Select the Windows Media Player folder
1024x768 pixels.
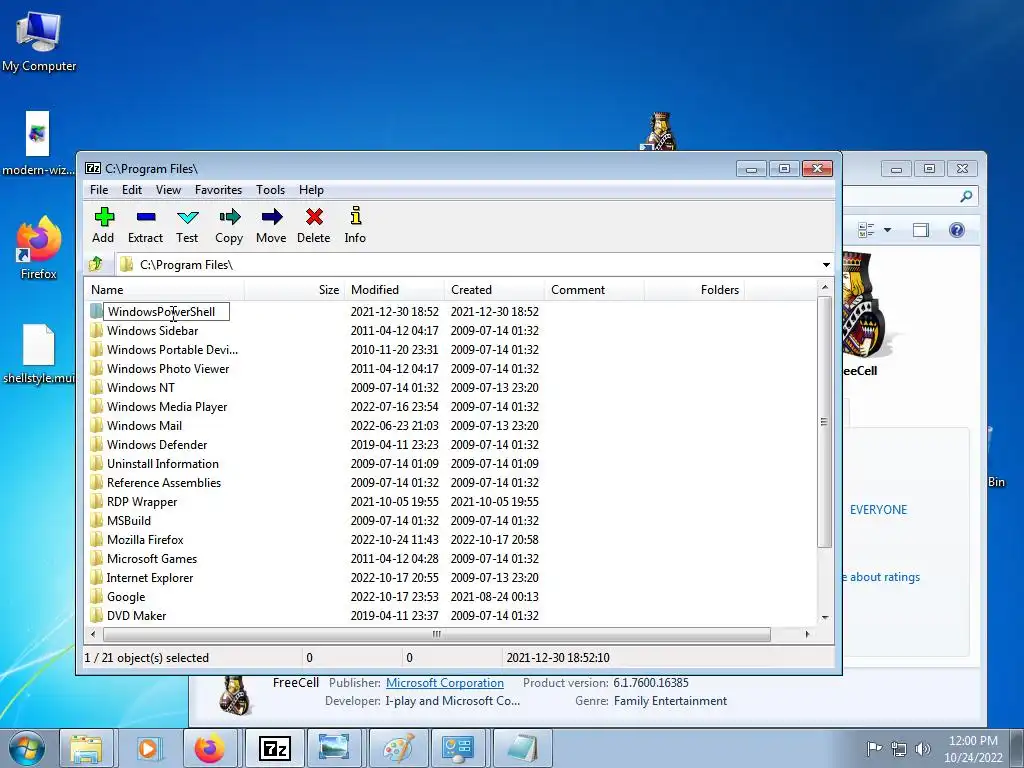(x=167, y=406)
